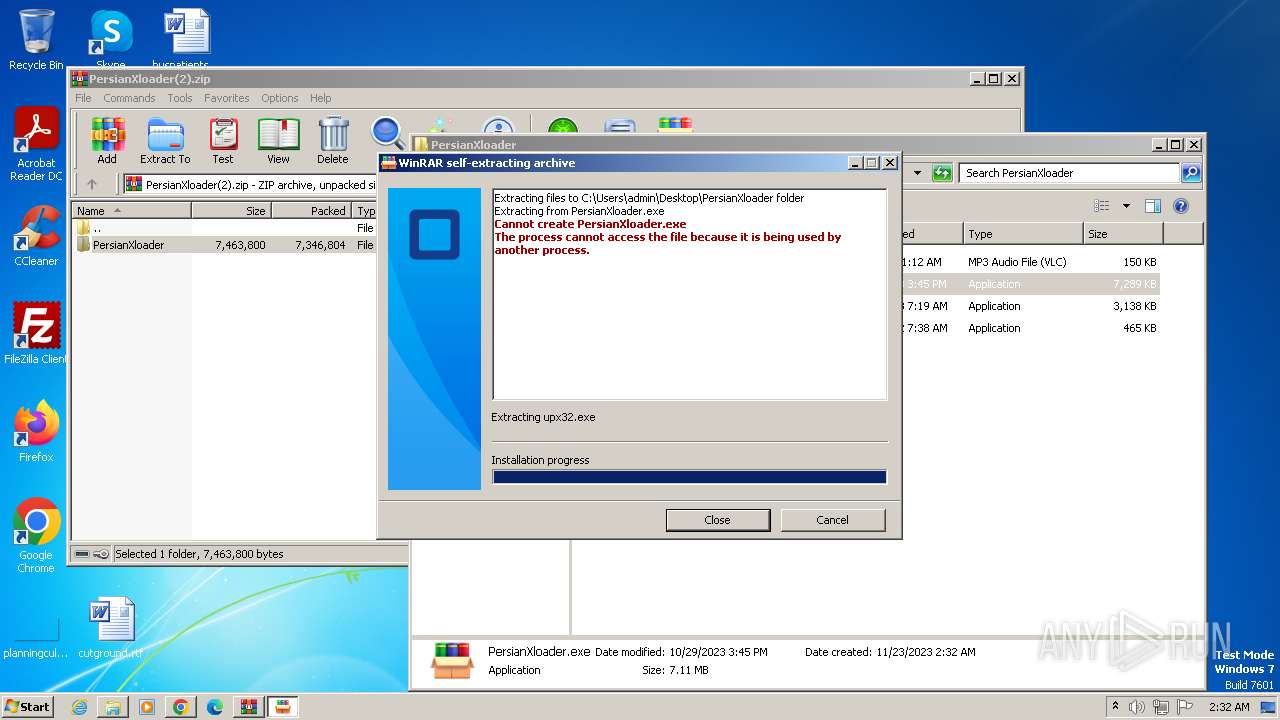Click WinRAR books taskbar button
The image size is (1280, 720).
(x=249, y=707)
